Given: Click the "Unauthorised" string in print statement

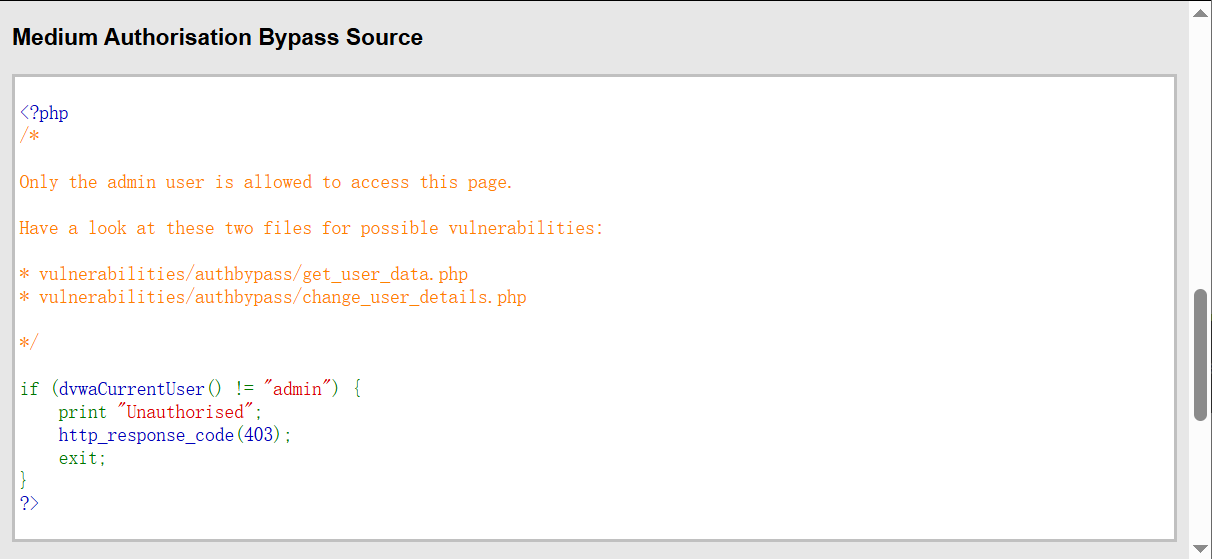Looking at the screenshot, I should 185,412.
